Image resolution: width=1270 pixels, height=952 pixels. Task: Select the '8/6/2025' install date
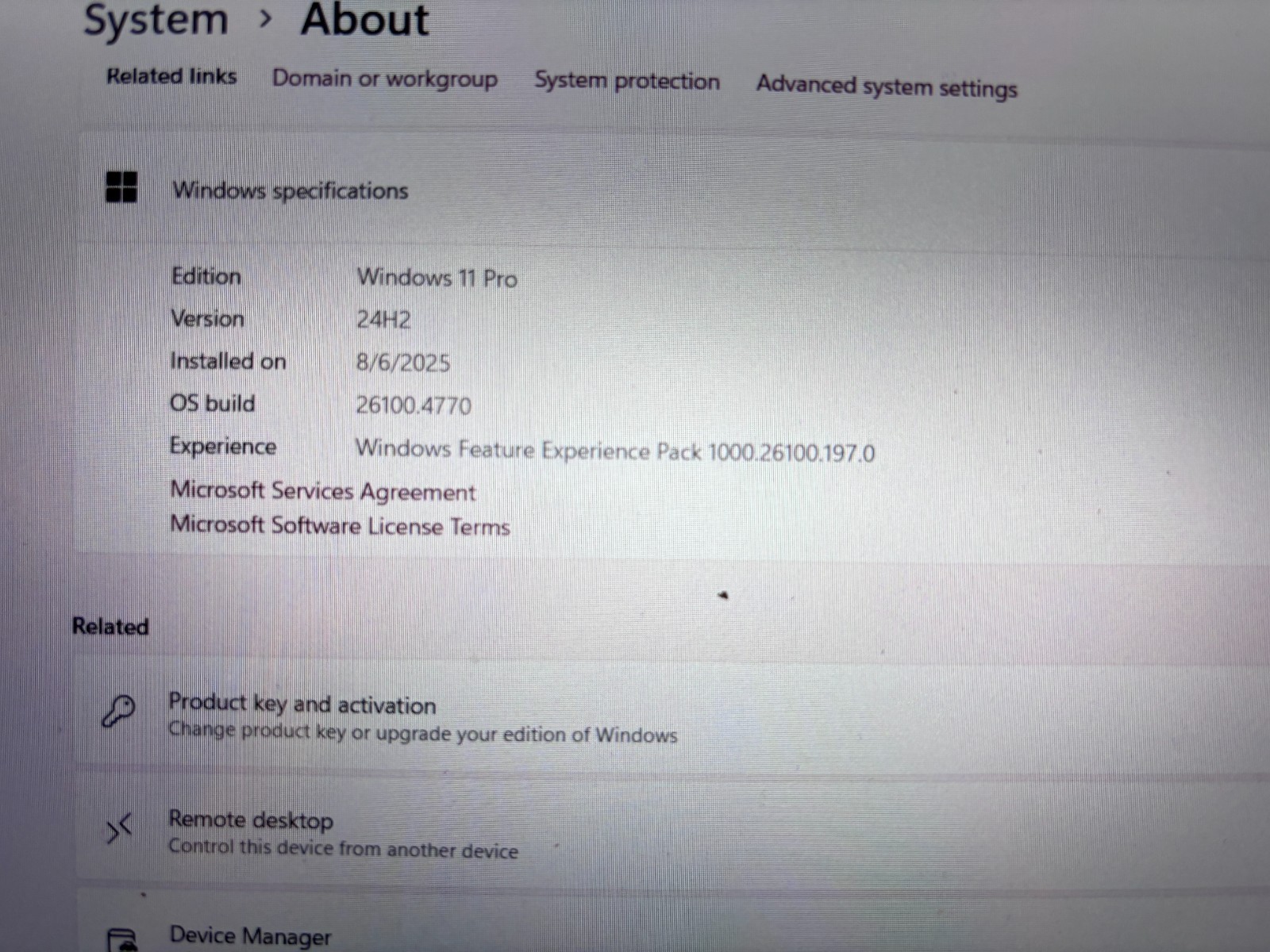(403, 363)
